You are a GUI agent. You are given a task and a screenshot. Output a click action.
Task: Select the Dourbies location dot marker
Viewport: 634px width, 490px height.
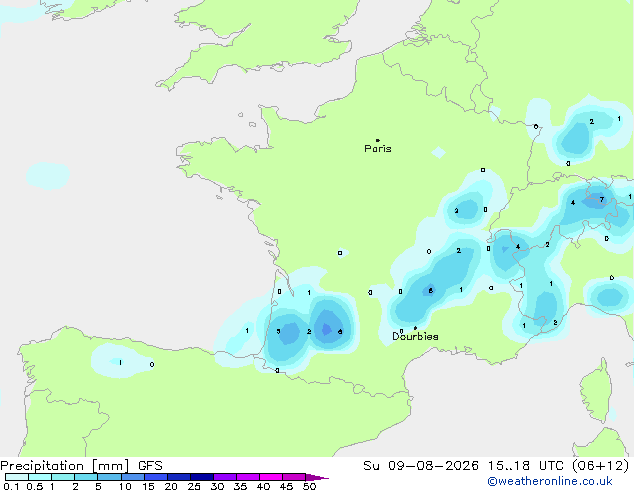(x=415, y=328)
